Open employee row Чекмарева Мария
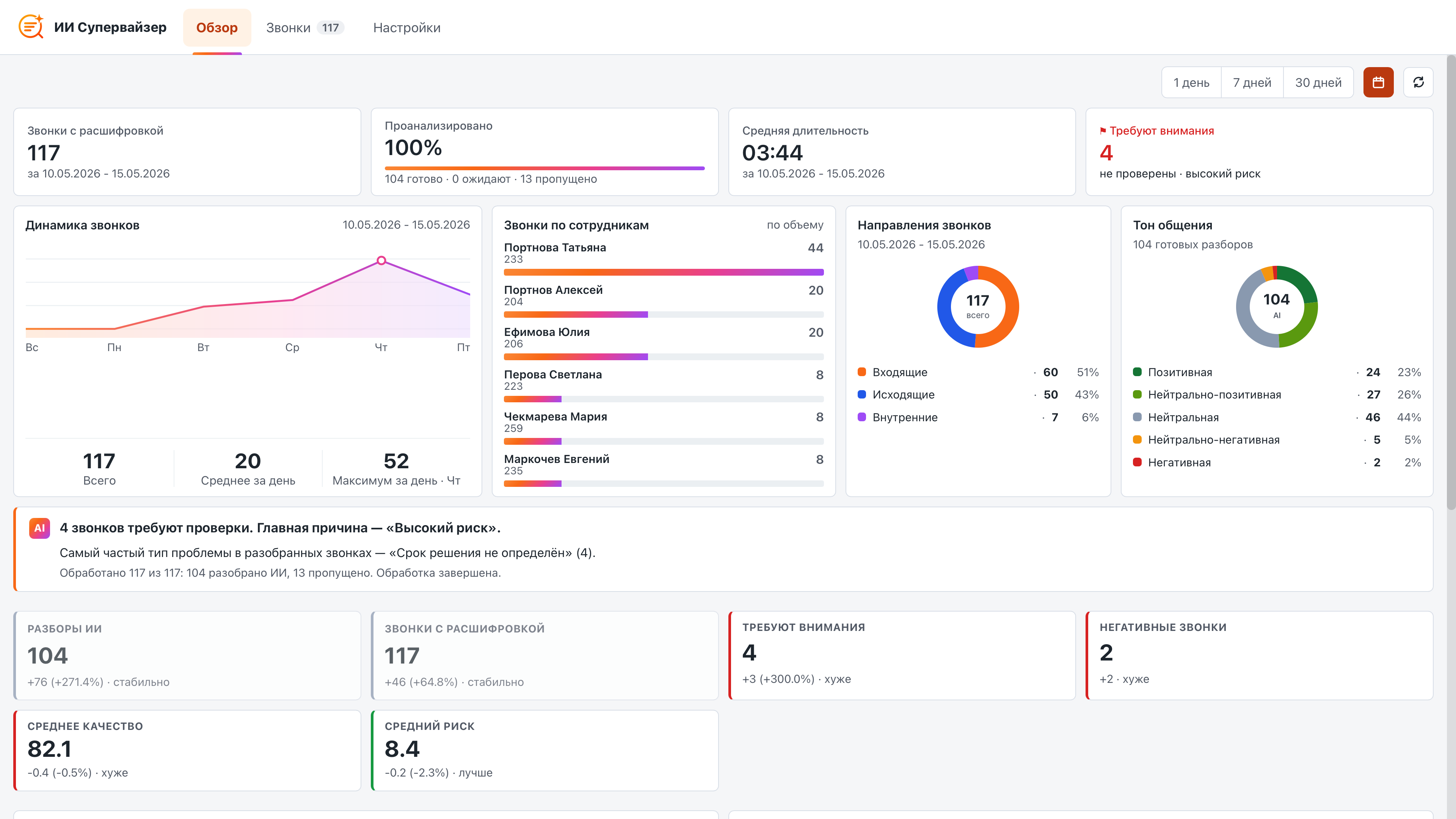 [x=664, y=428]
